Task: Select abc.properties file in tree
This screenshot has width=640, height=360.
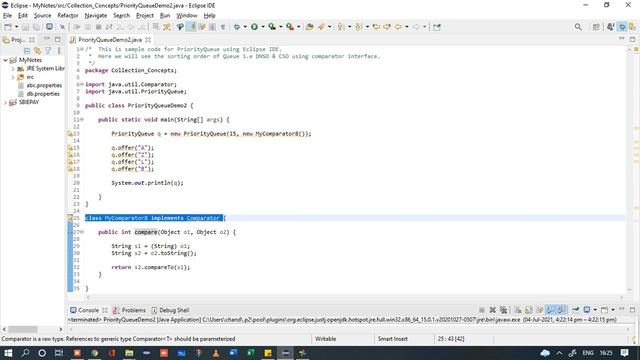Action: (x=40, y=85)
